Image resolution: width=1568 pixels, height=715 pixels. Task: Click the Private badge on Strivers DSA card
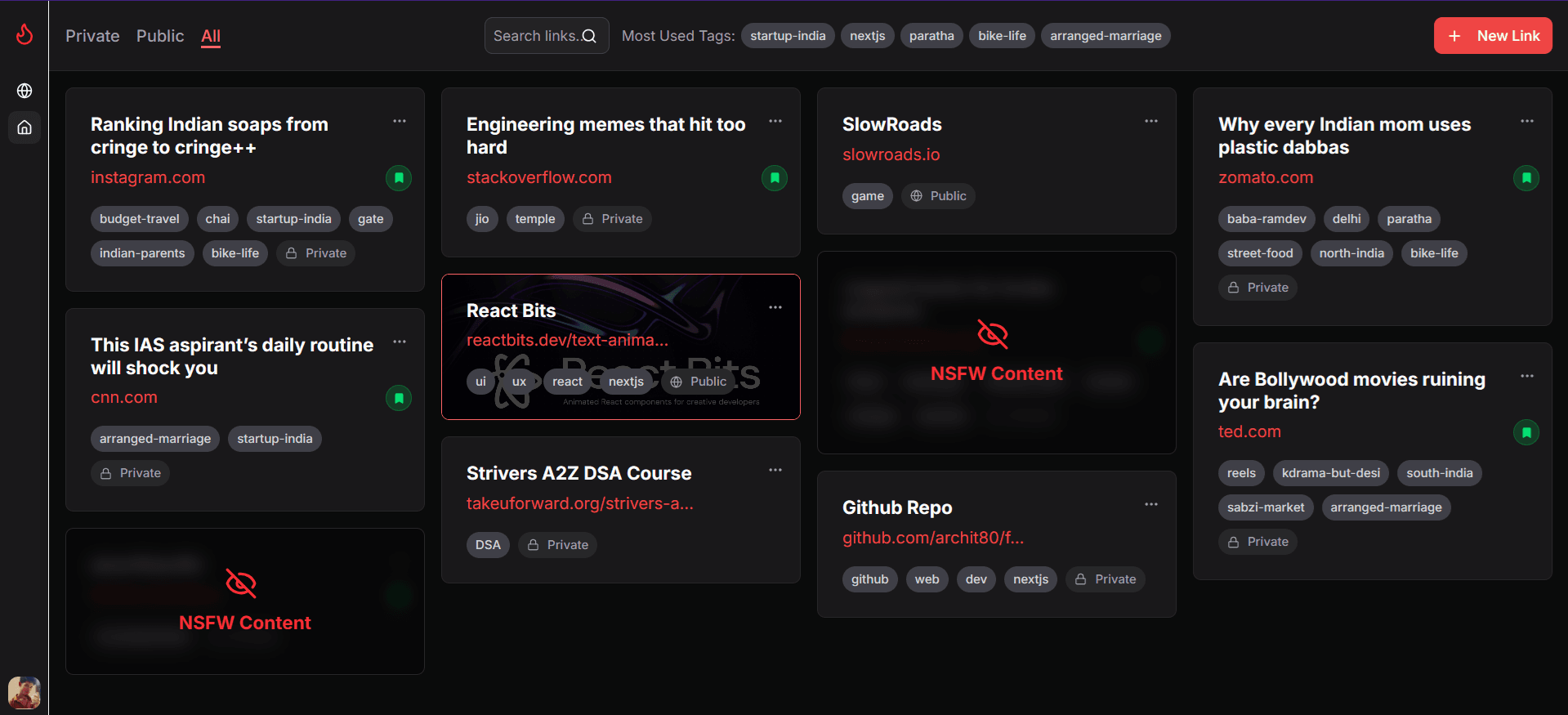tap(557, 545)
